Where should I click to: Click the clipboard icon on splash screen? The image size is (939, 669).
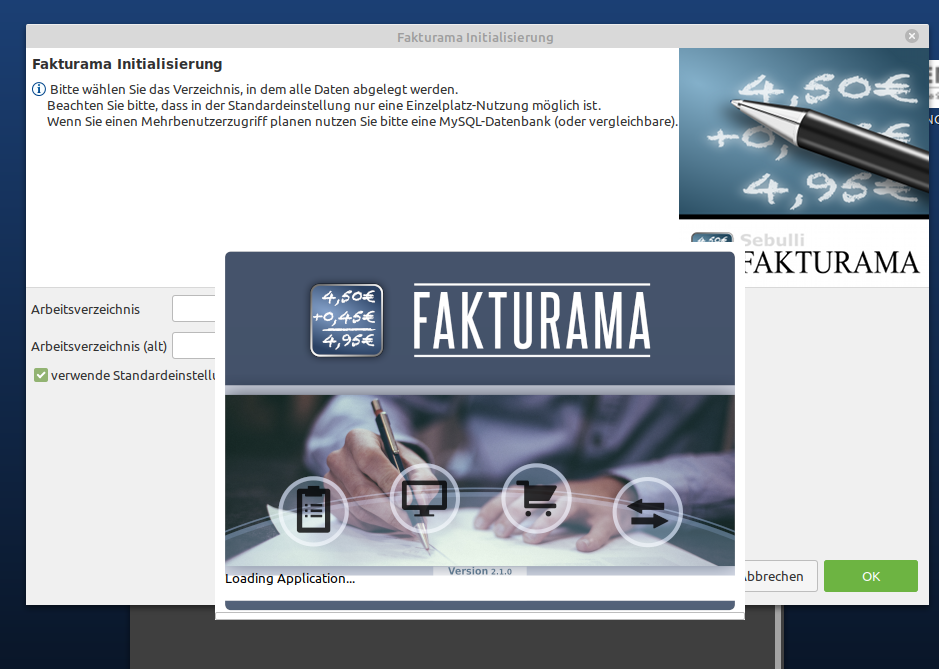point(313,510)
